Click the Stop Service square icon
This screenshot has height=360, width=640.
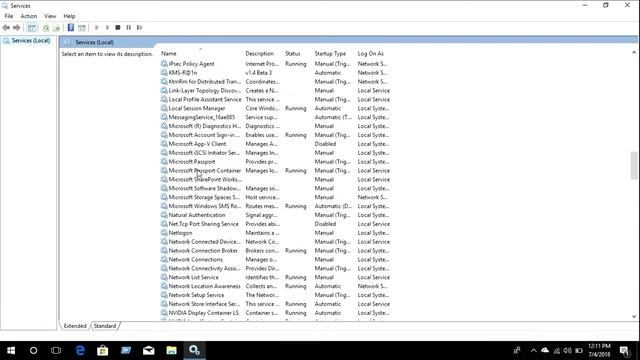(118, 28)
